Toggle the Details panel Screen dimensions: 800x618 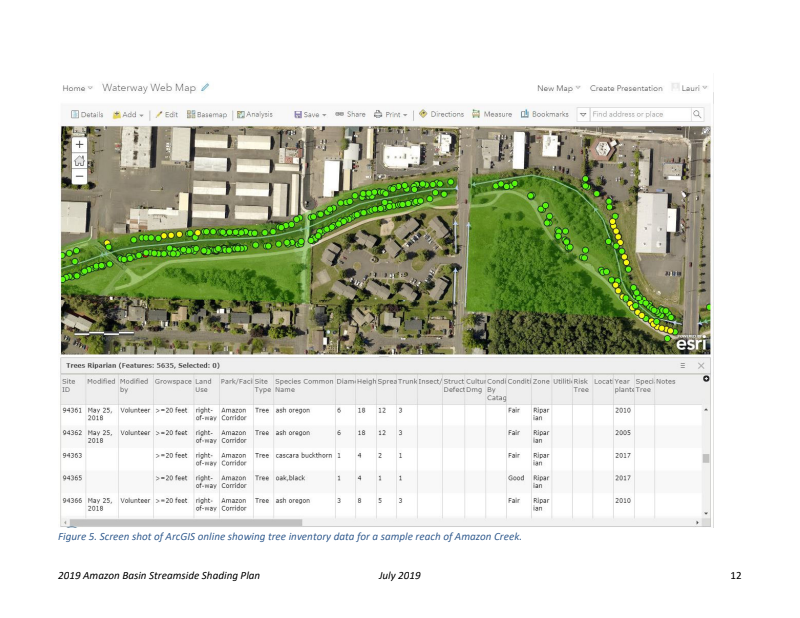pyautogui.click(x=87, y=114)
